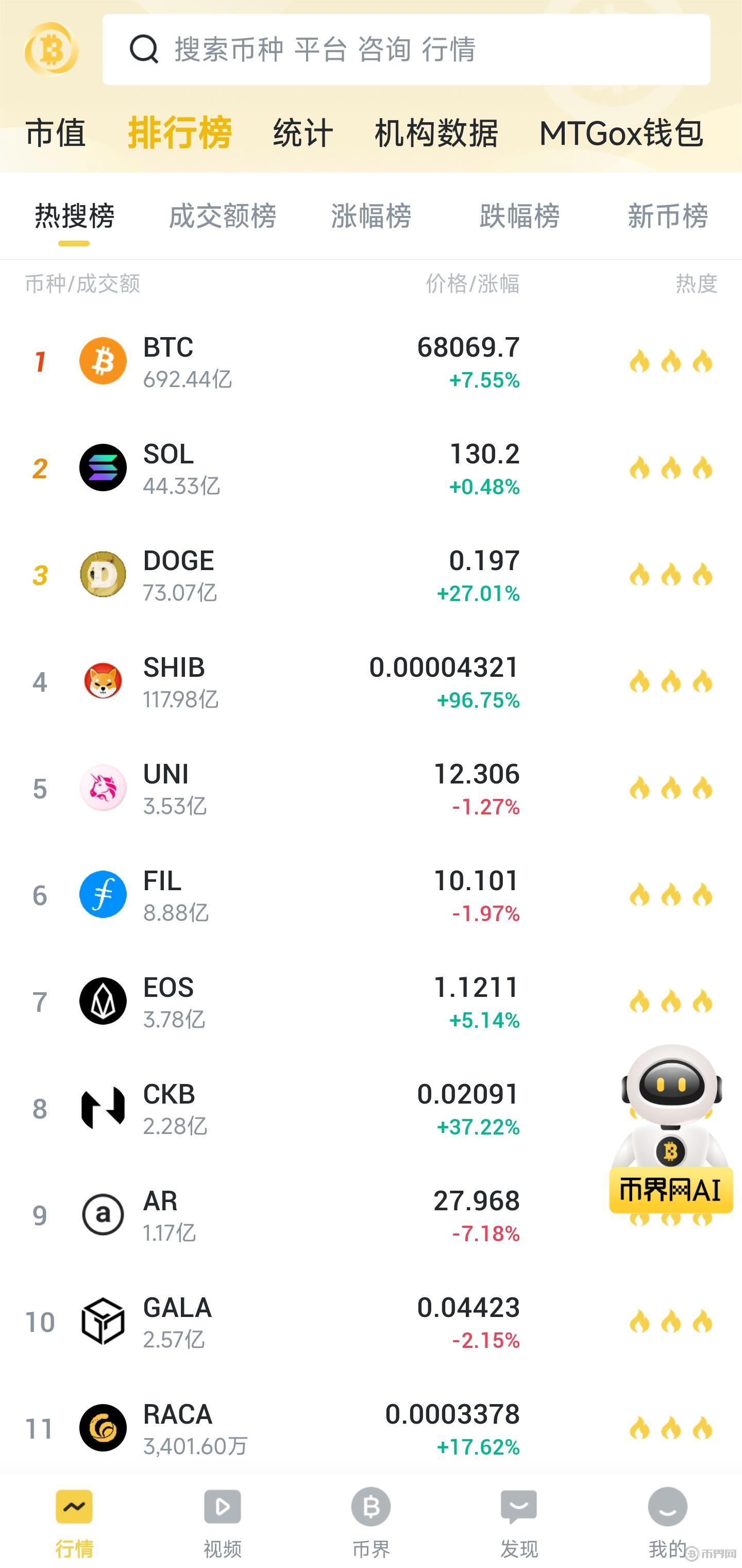
Task: Tap the Bitcoin logo in the header
Action: point(51,49)
